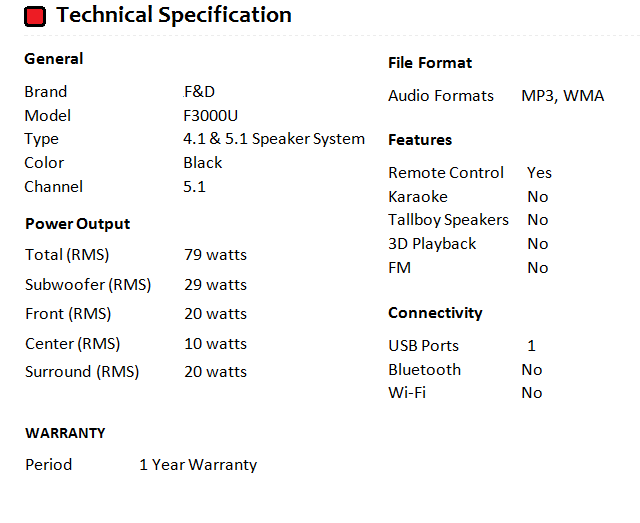Select the General section heading
The height and width of the screenshot is (523, 640).
pyautogui.click(x=54, y=59)
